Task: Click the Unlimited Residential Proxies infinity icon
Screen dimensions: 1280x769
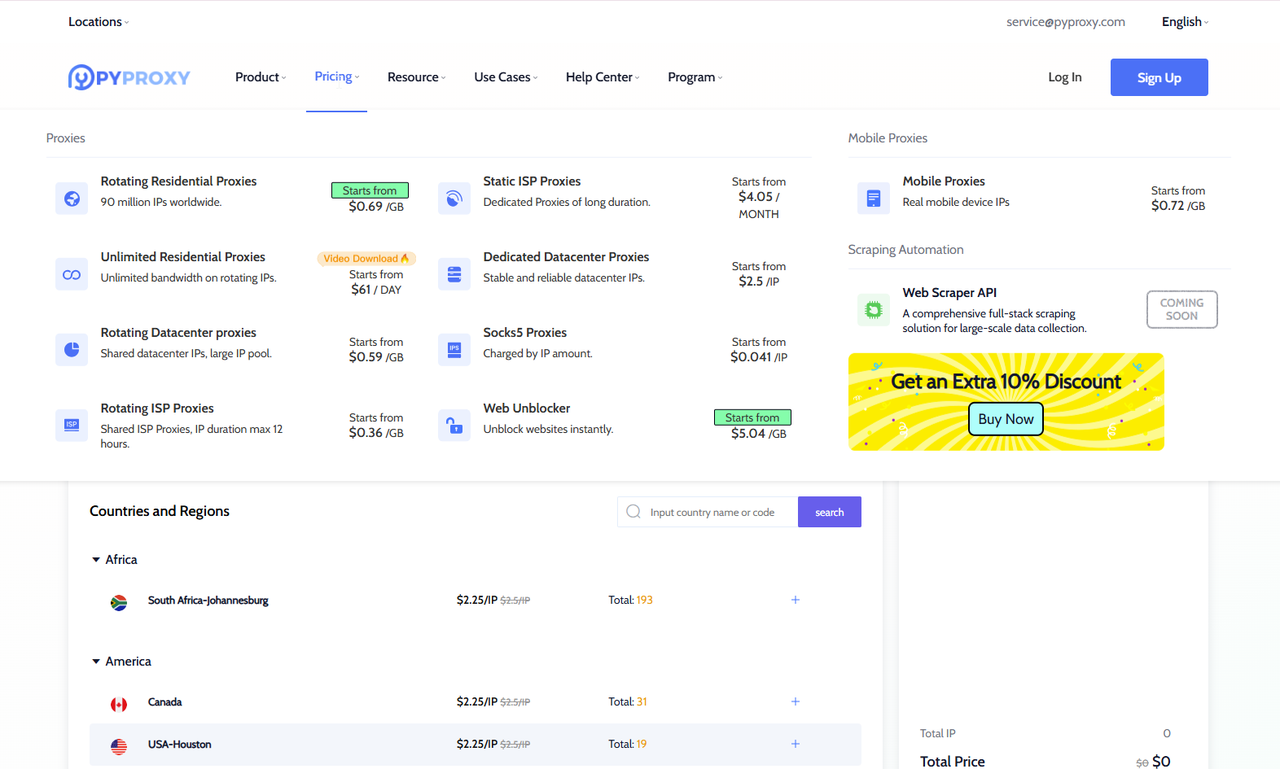Action: click(72, 274)
